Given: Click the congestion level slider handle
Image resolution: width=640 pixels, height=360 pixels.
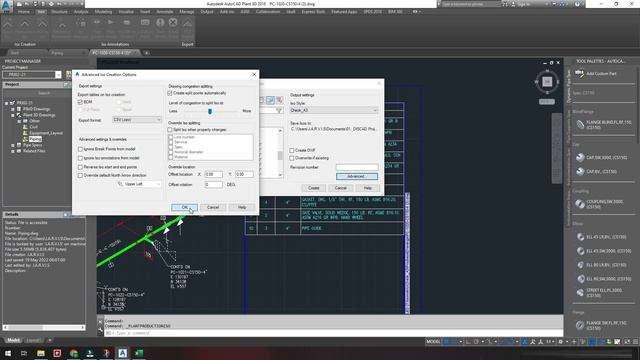Looking at the screenshot, I should [x=210, y=111].
